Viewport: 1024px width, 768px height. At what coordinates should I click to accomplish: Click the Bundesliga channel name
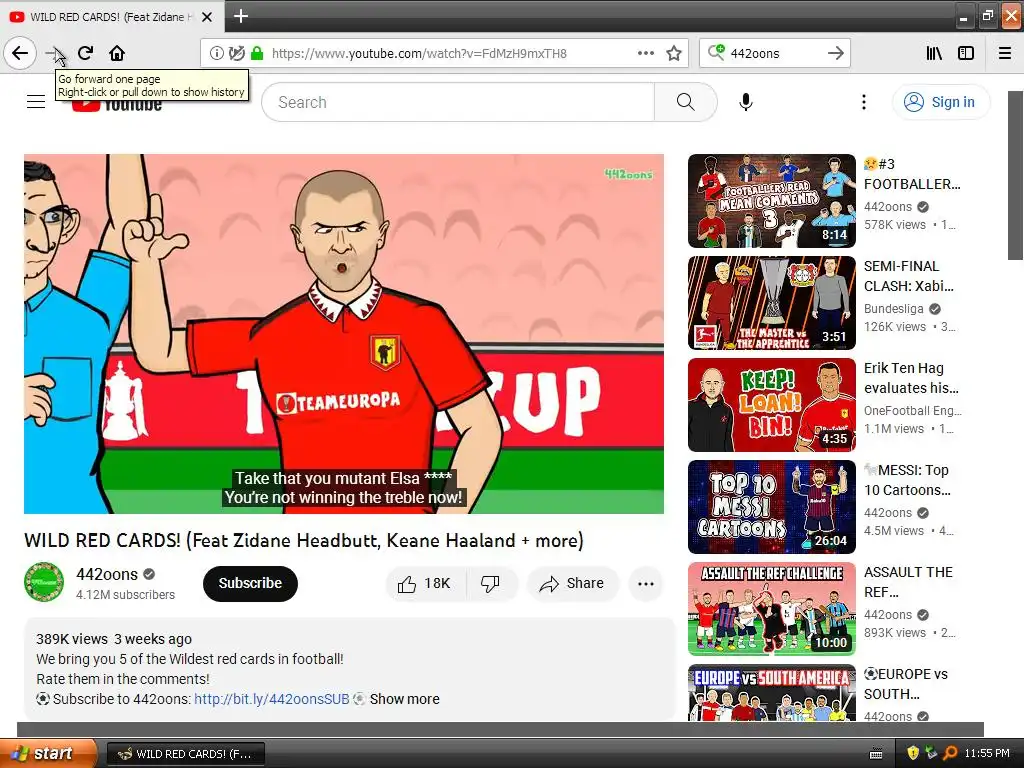click(x=893, y=308)
